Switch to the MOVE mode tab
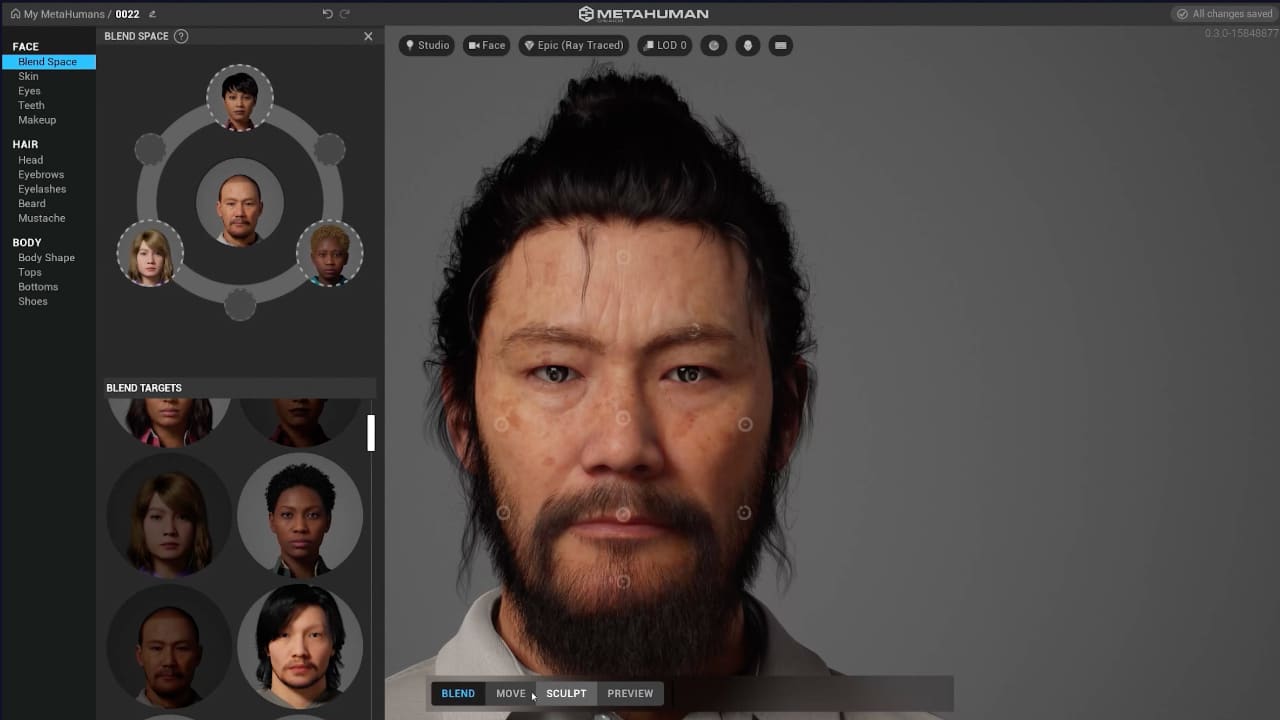The height and width of the screenshot is (720, 1280). (510, 693)
